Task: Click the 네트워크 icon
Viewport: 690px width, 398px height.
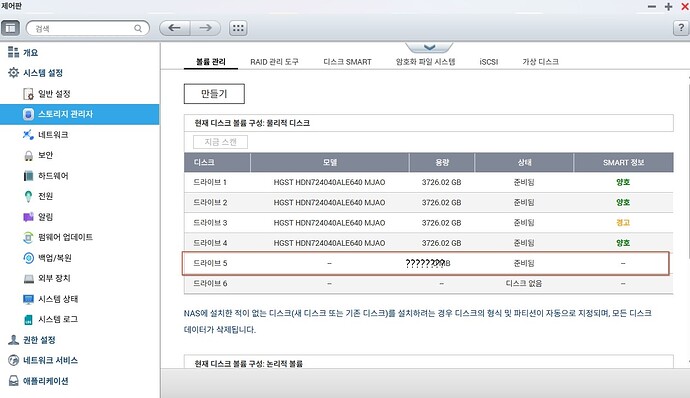Action: (x=28, y=135)
